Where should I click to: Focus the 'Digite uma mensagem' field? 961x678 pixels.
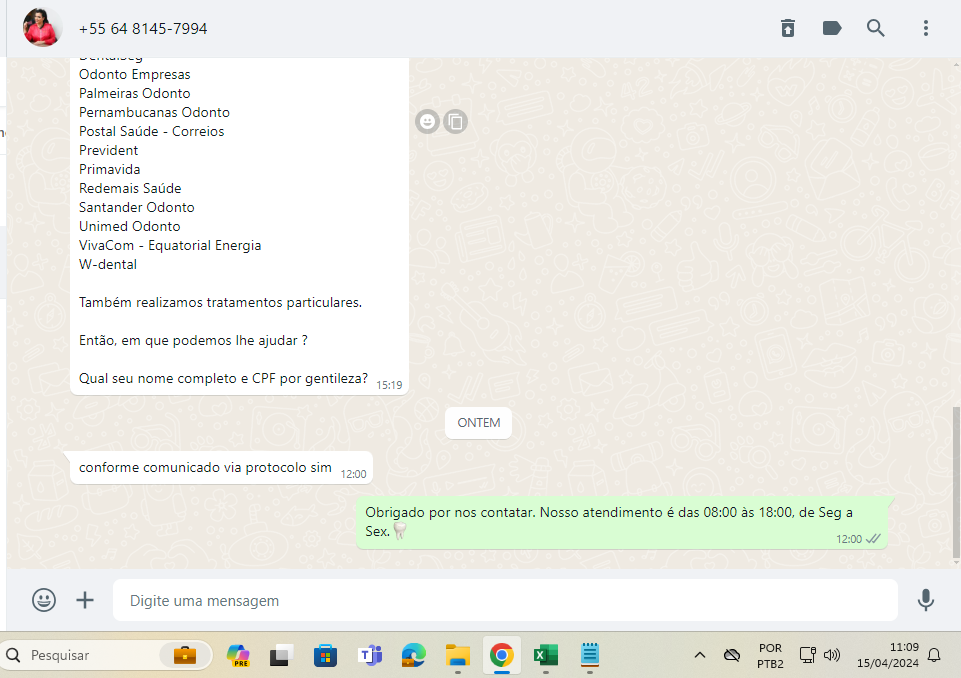point(505,600)
